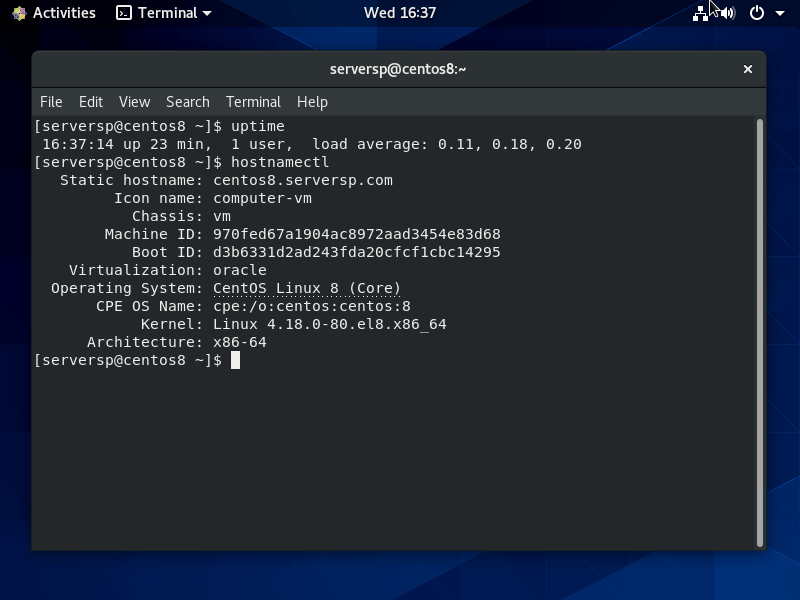Click the volume speaker icon
800x600 pixels.
point(729,13)
